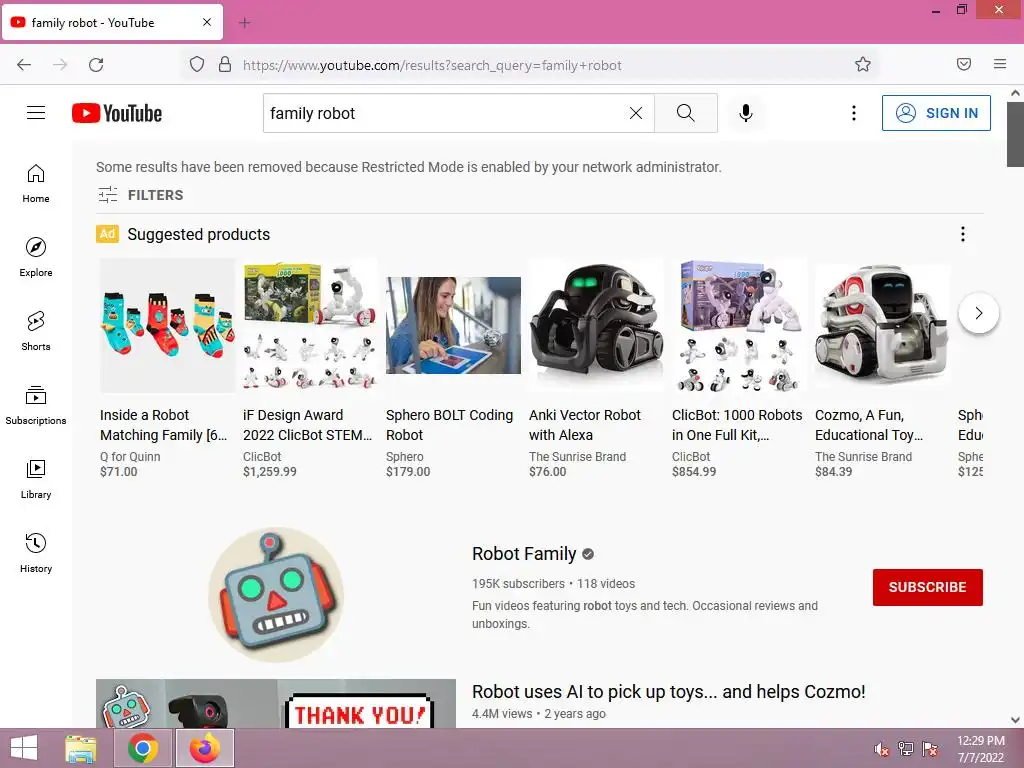Open the Robot Family channel name link
The image size is (1024, 768).
point(524,554)
